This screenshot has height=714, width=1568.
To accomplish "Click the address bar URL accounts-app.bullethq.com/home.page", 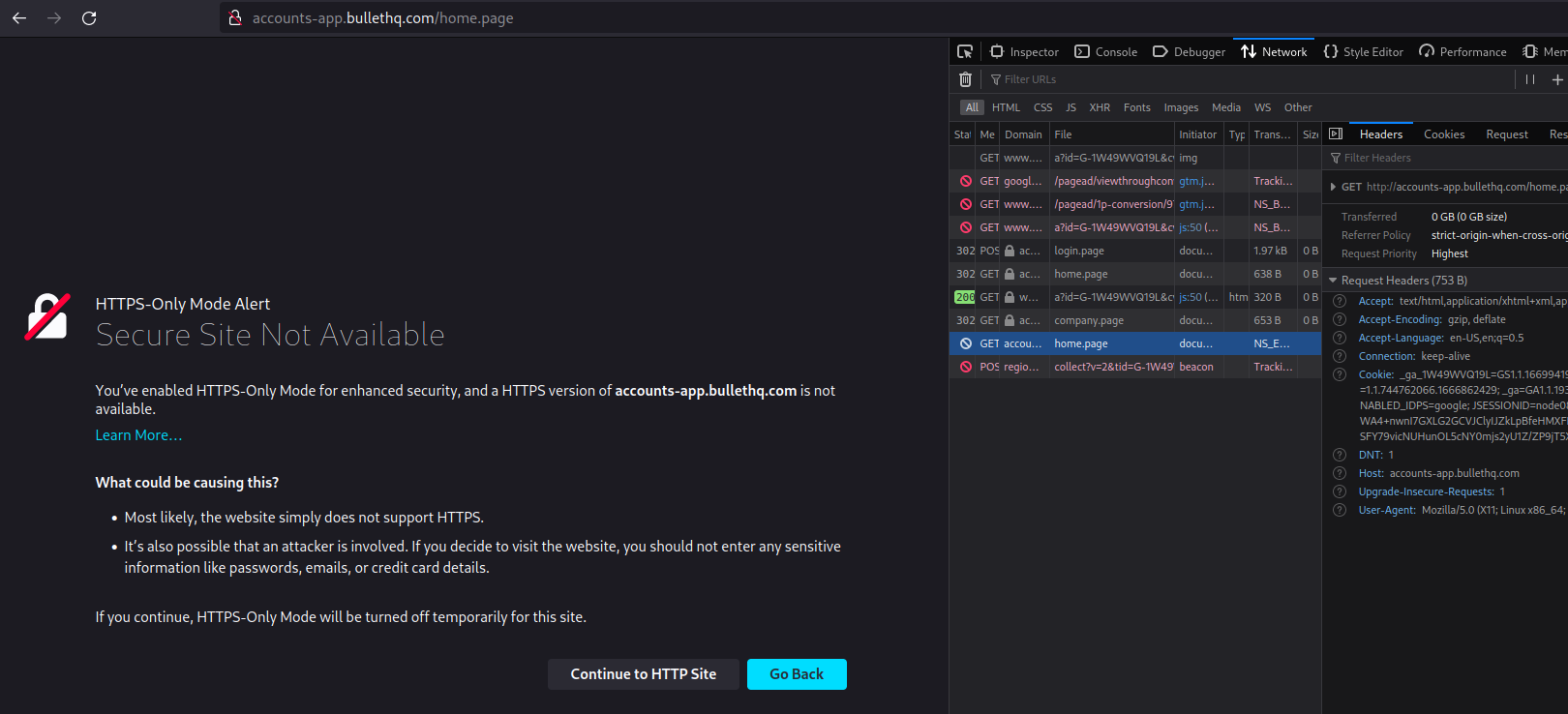I will point(383,18).
